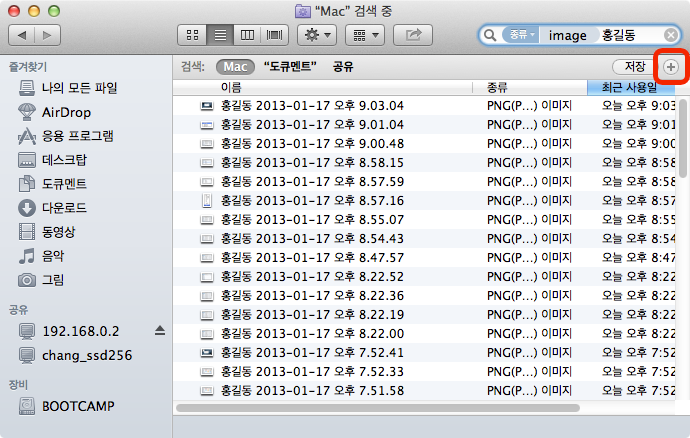This screenshot has width=690, height=438.
Task: Click the BOOTCAMP disk icon
Action: [26, 406]
